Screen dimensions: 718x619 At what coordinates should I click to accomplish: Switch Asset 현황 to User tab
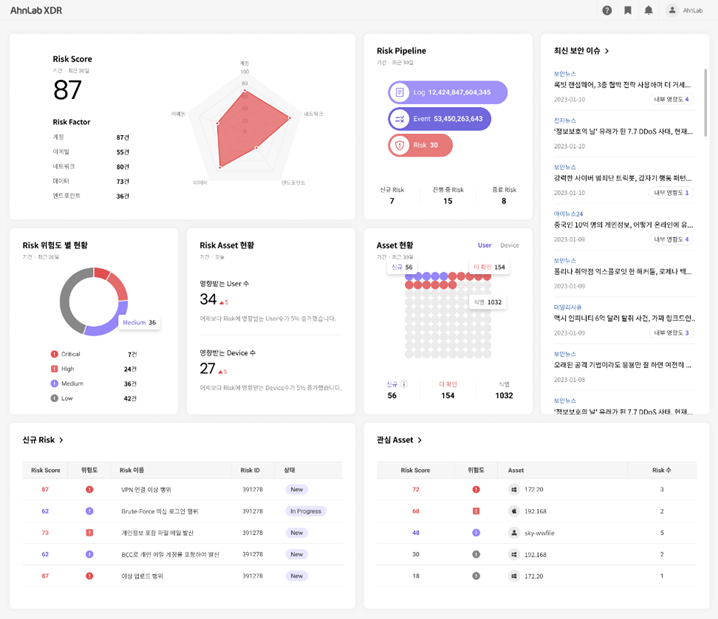click(x=484, y=245)
